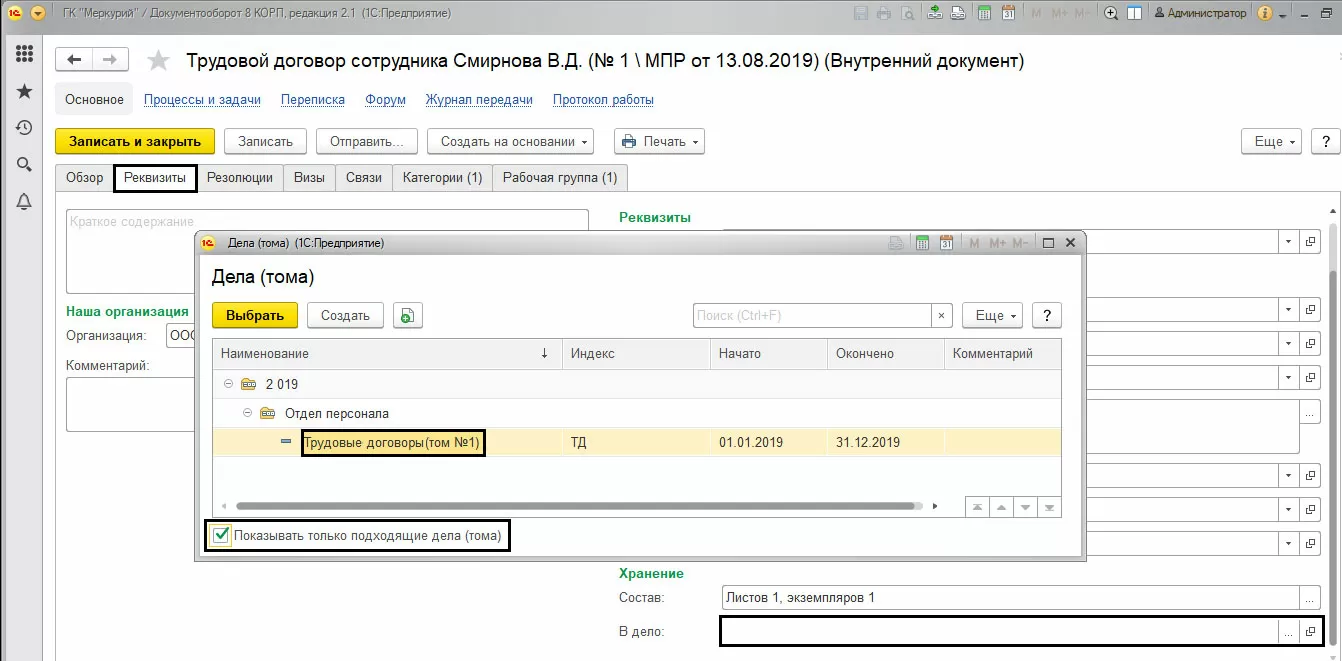Image resolution: width=1342 pixels, height=661 pixels.
Task: Collapse the 2 019 tree folder
Action: [x=228, y=384]
